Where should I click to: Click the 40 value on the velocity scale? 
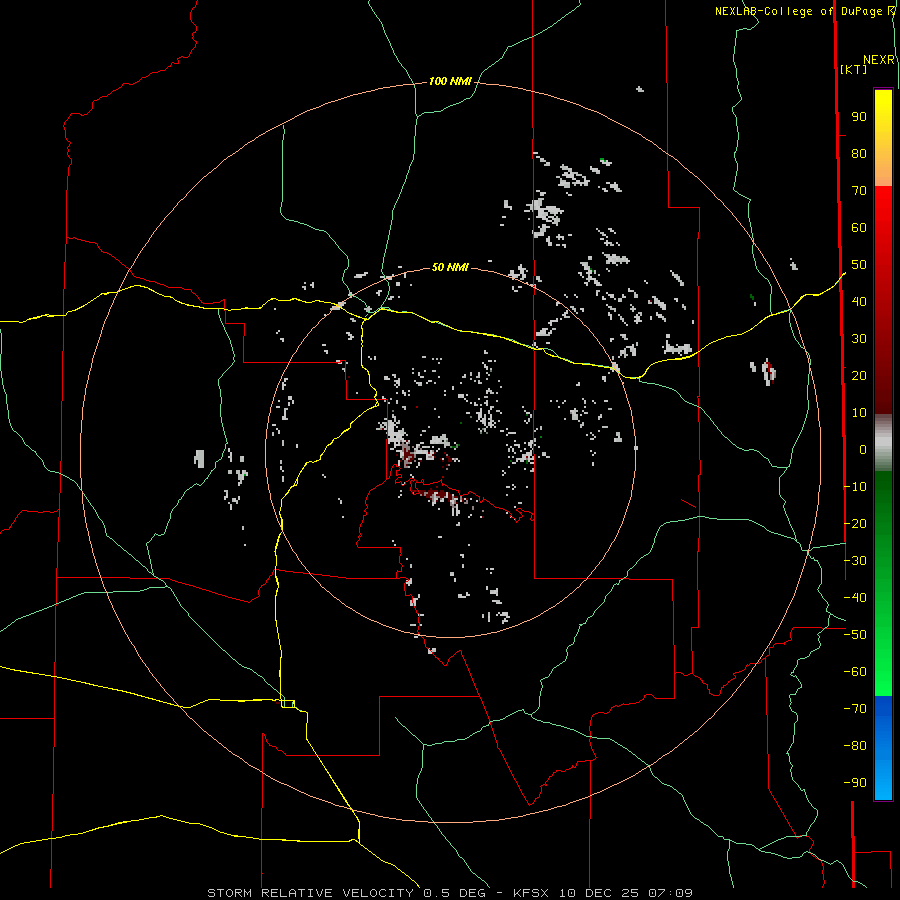click(859, 302)
